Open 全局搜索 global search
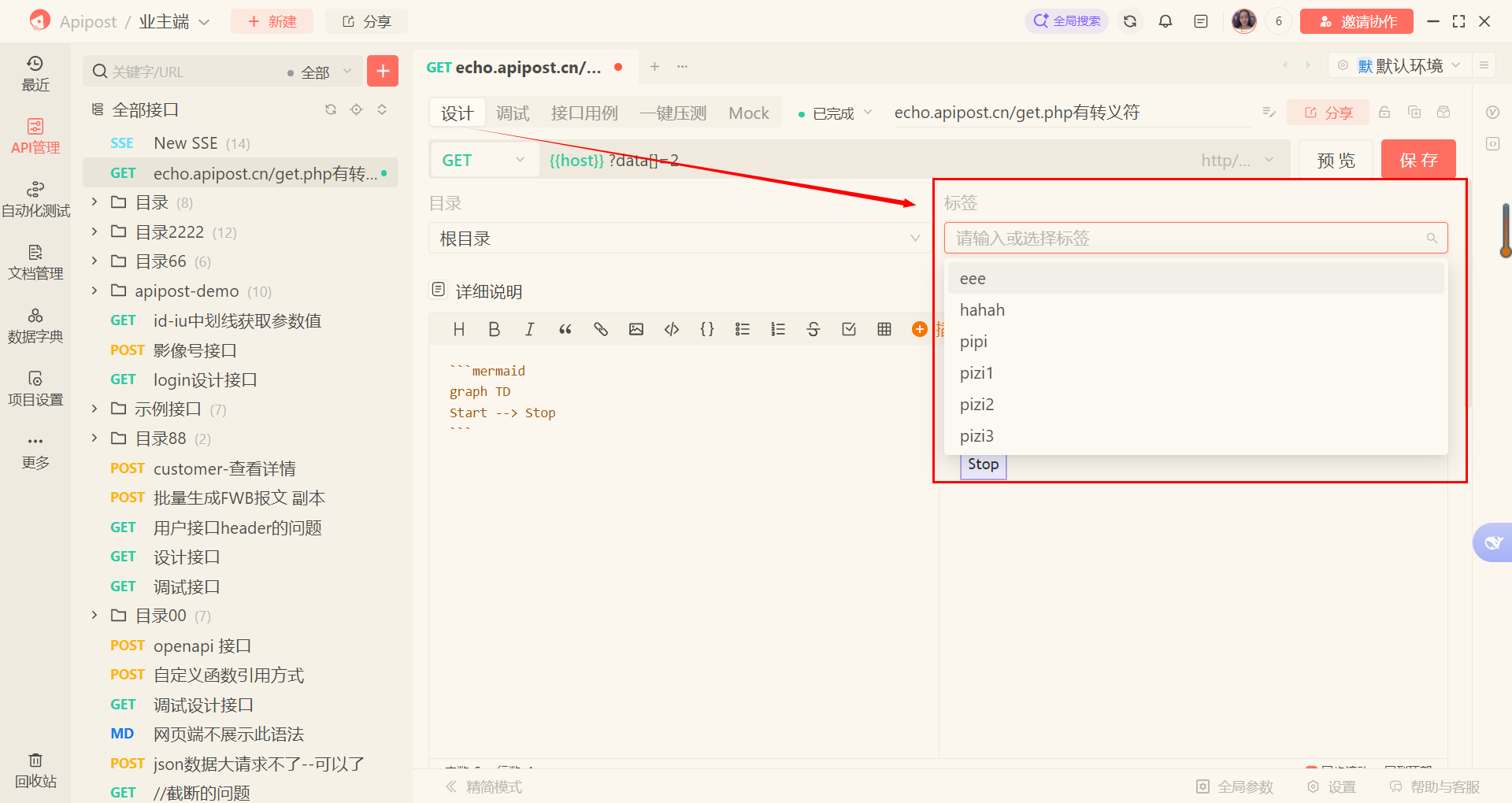The width and height of the screenshot is (1512, 803). [x=1066, y=21]
